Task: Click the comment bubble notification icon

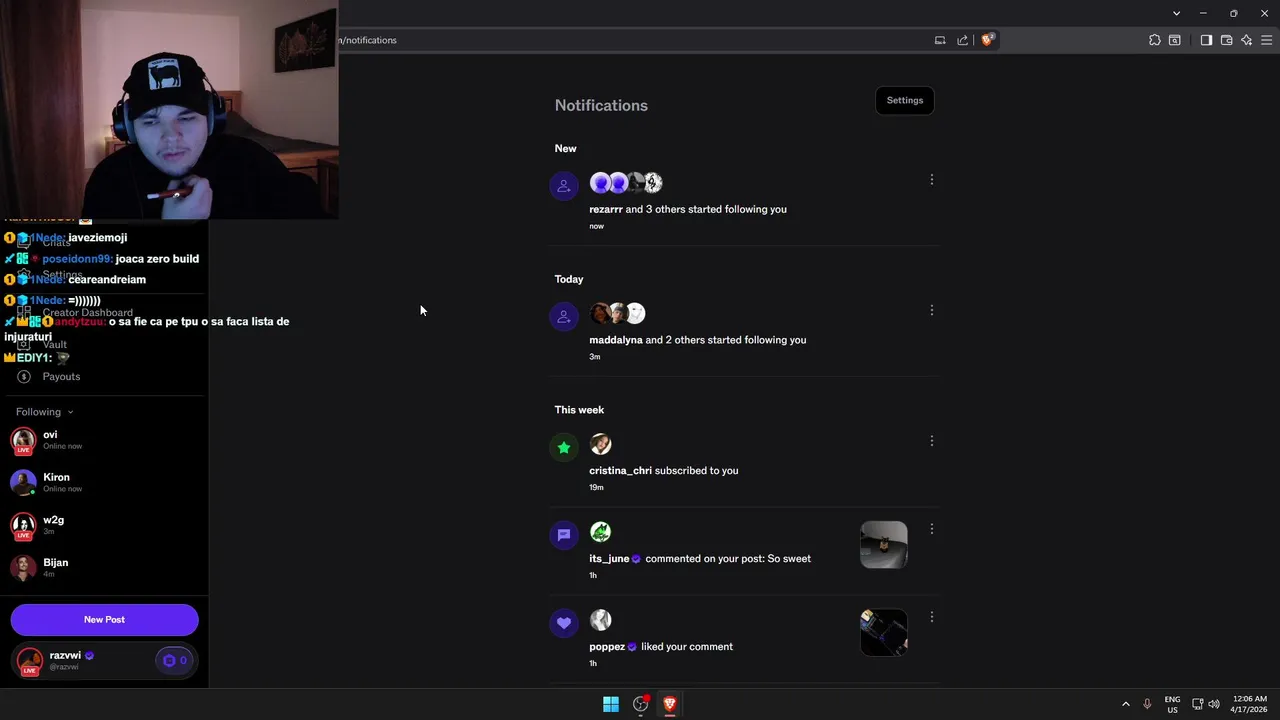Action: 564,535
